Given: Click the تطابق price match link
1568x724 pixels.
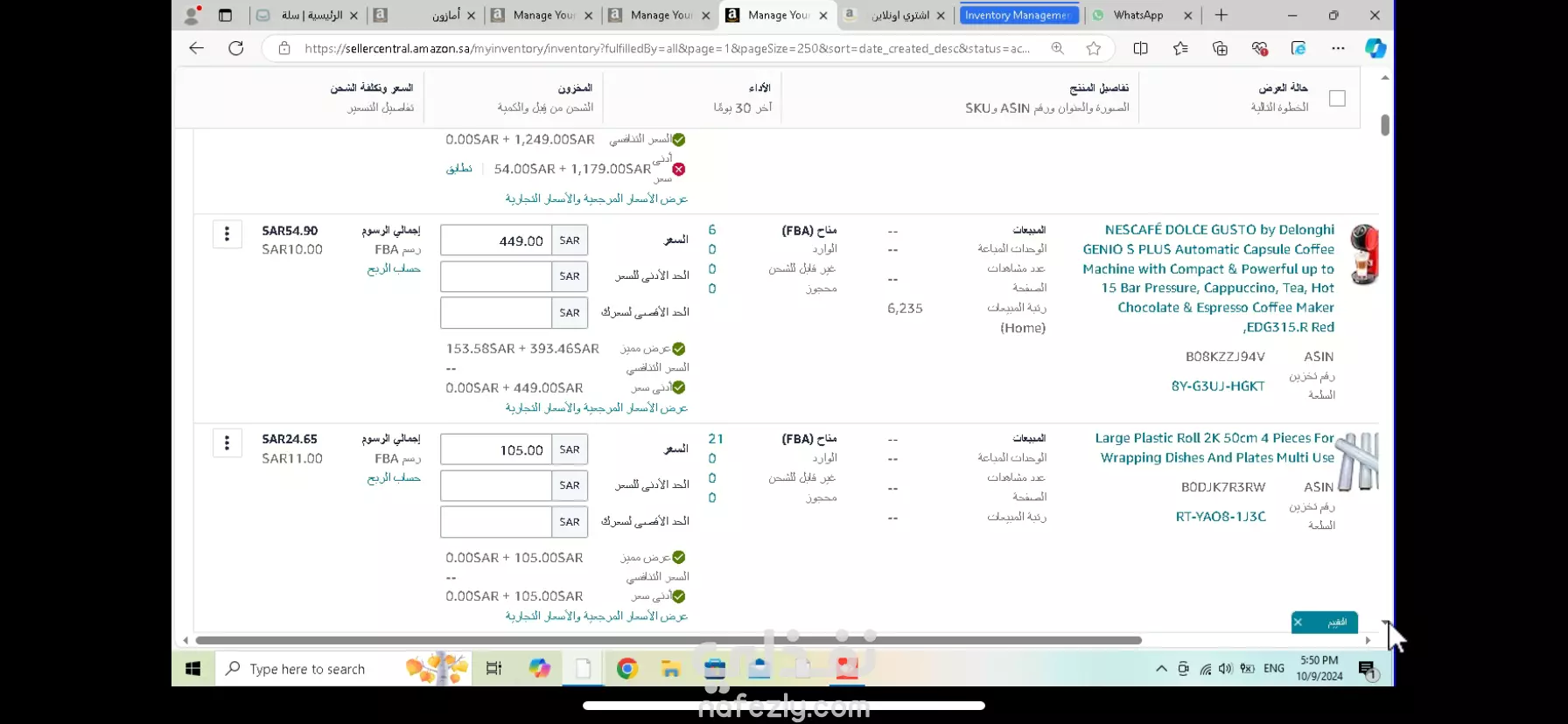Looking at the screenshot, I should pyautogui.click(x=458, y=168).
